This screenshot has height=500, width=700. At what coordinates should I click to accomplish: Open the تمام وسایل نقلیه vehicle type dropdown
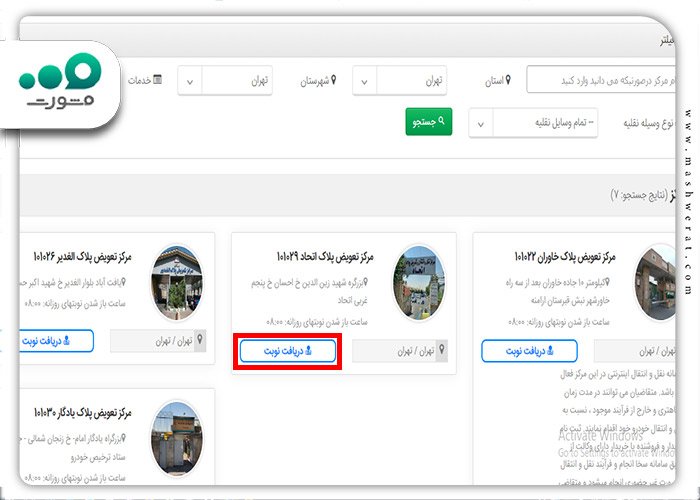tap(533, 123)
